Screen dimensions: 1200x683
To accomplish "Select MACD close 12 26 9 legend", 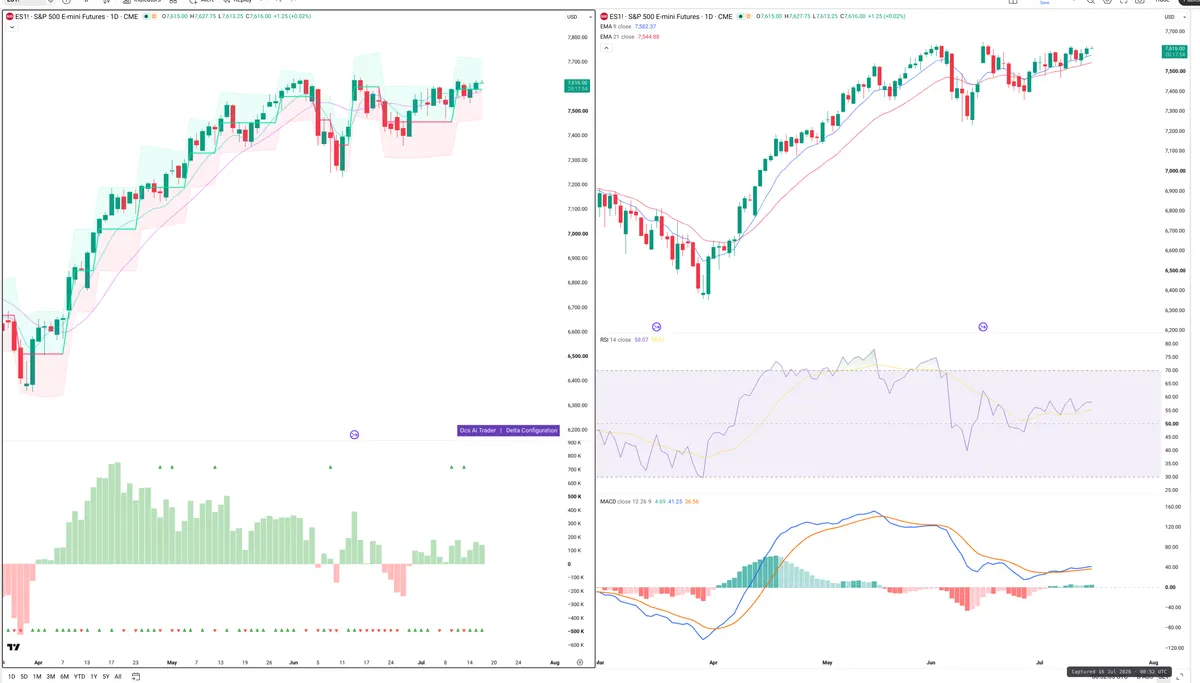I will pyautogui.click(x=626, y=500).
